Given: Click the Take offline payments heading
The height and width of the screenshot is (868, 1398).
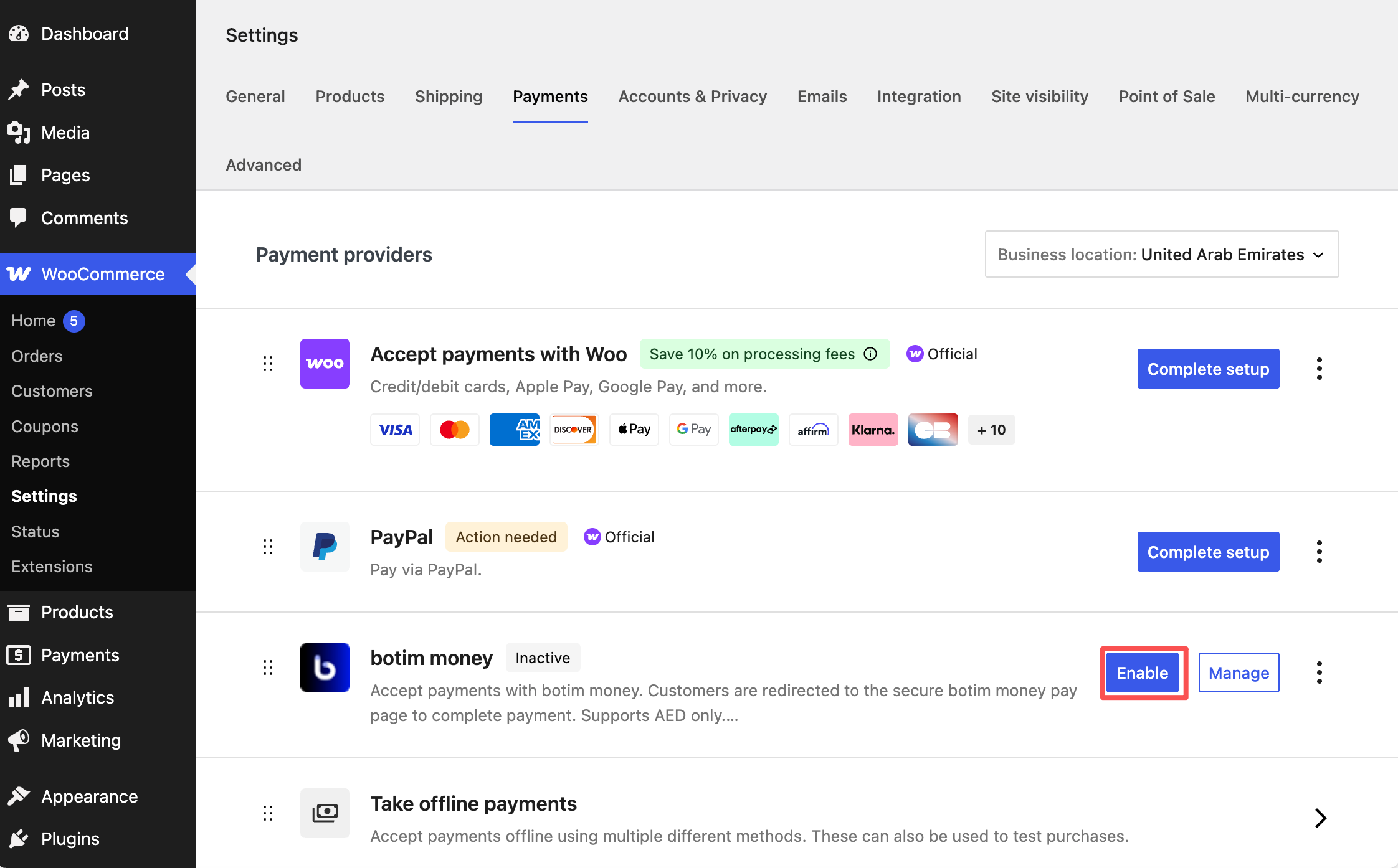Looking at the screenshot, I should click(473, 803).
